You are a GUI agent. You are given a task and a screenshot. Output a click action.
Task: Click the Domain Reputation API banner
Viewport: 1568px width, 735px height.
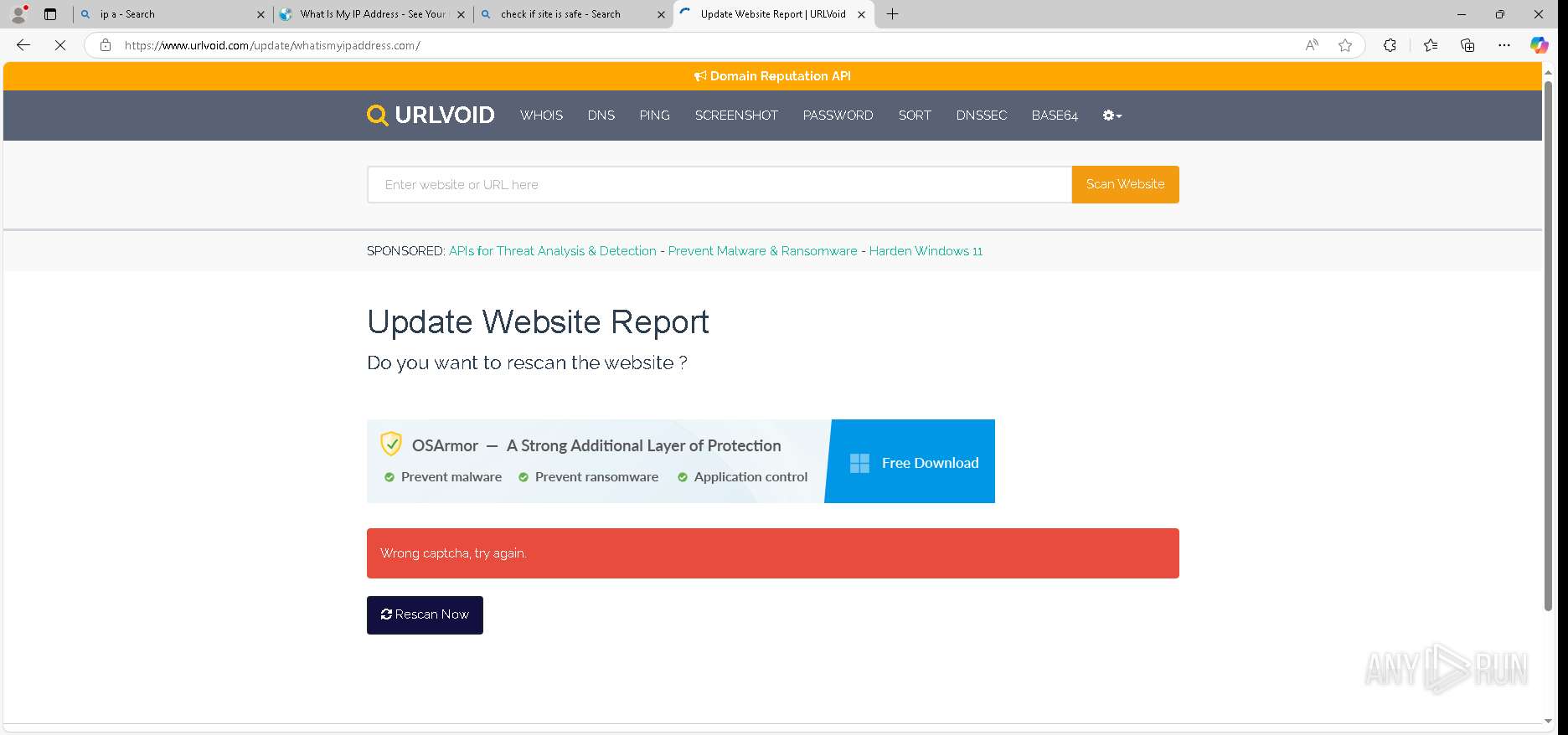(x=772, y=76)
